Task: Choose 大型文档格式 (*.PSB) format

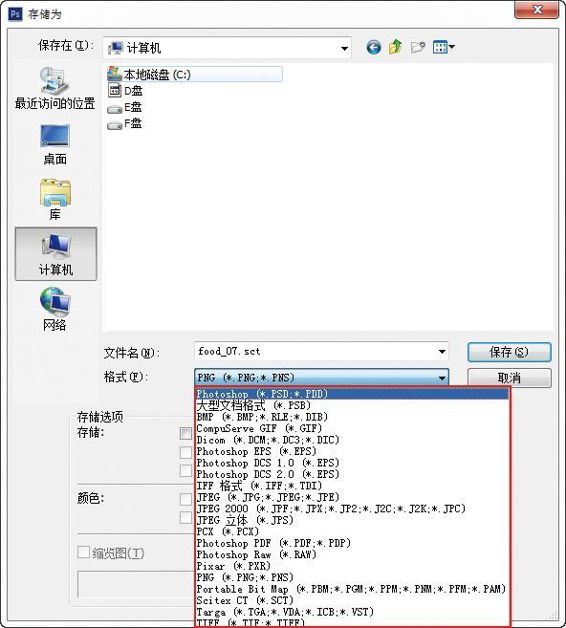Action: coord(352,405)
